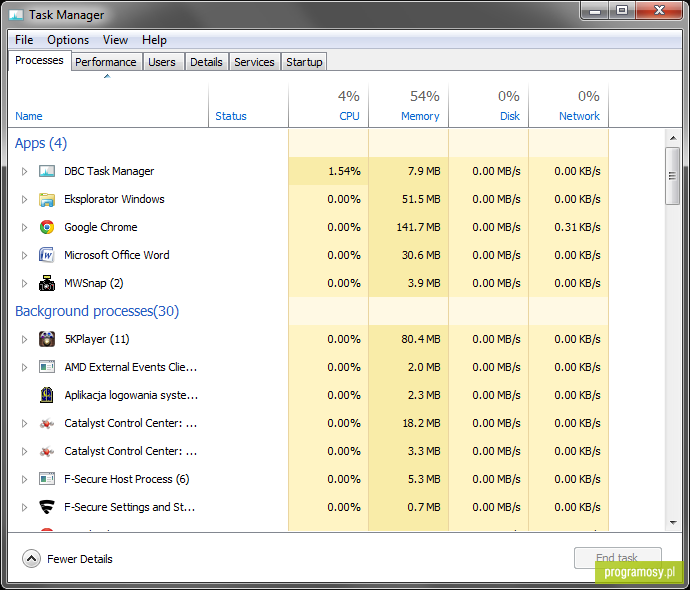Sort processes by CPU column
The width and height of the screenshot is (690, 590).
(x=349, y=116)
